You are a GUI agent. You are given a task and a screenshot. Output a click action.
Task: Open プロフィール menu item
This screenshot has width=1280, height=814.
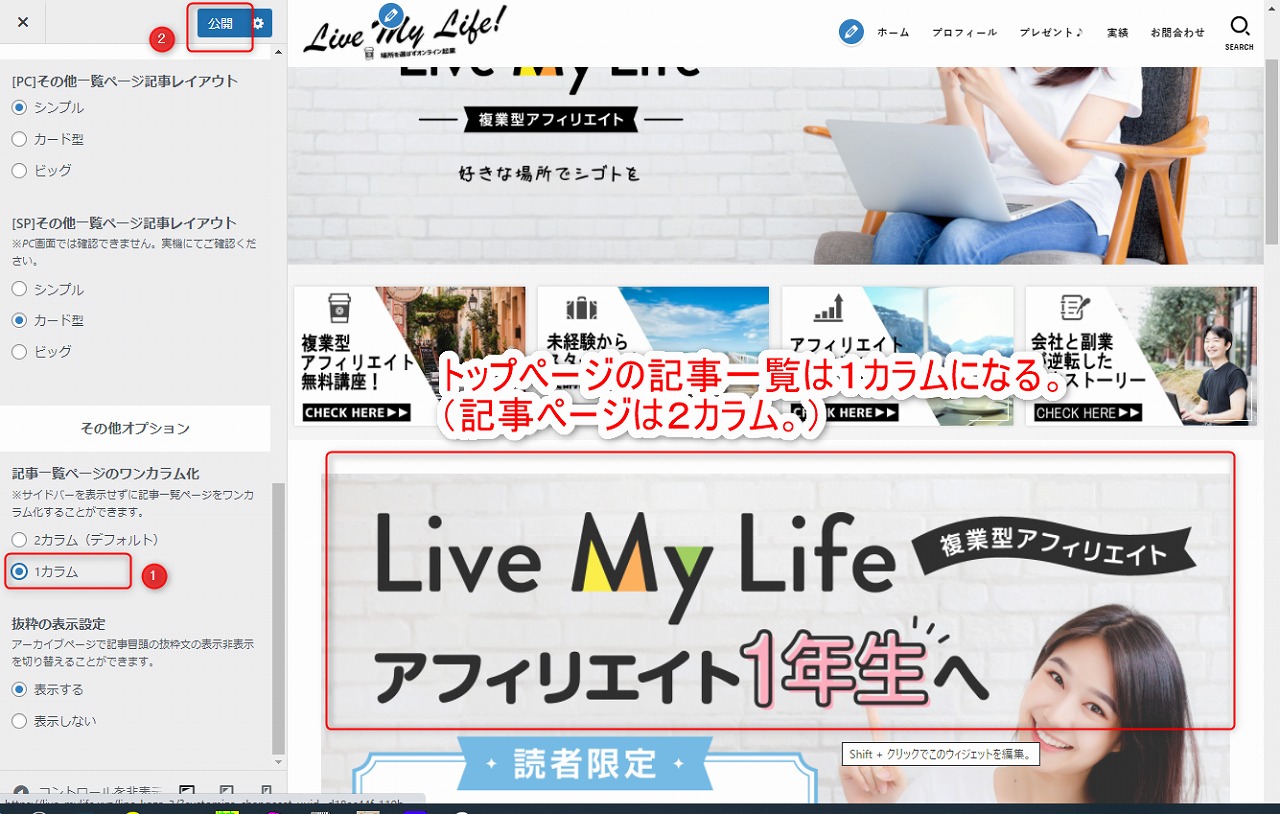964,33
